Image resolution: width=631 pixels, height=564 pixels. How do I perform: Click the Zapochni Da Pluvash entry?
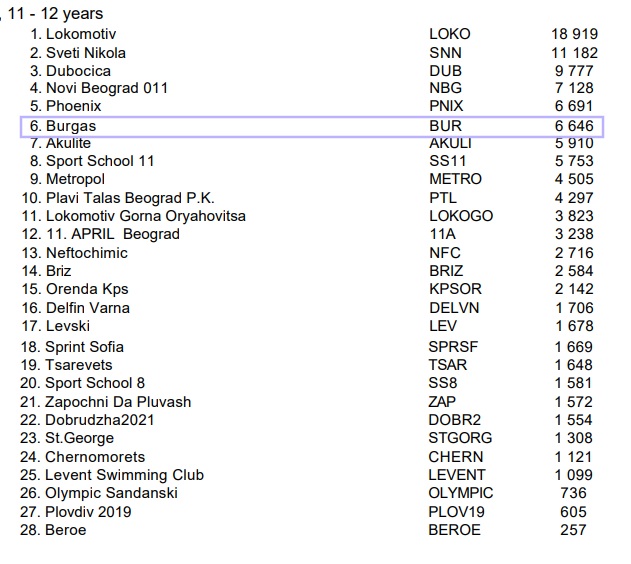click(118, 402)
